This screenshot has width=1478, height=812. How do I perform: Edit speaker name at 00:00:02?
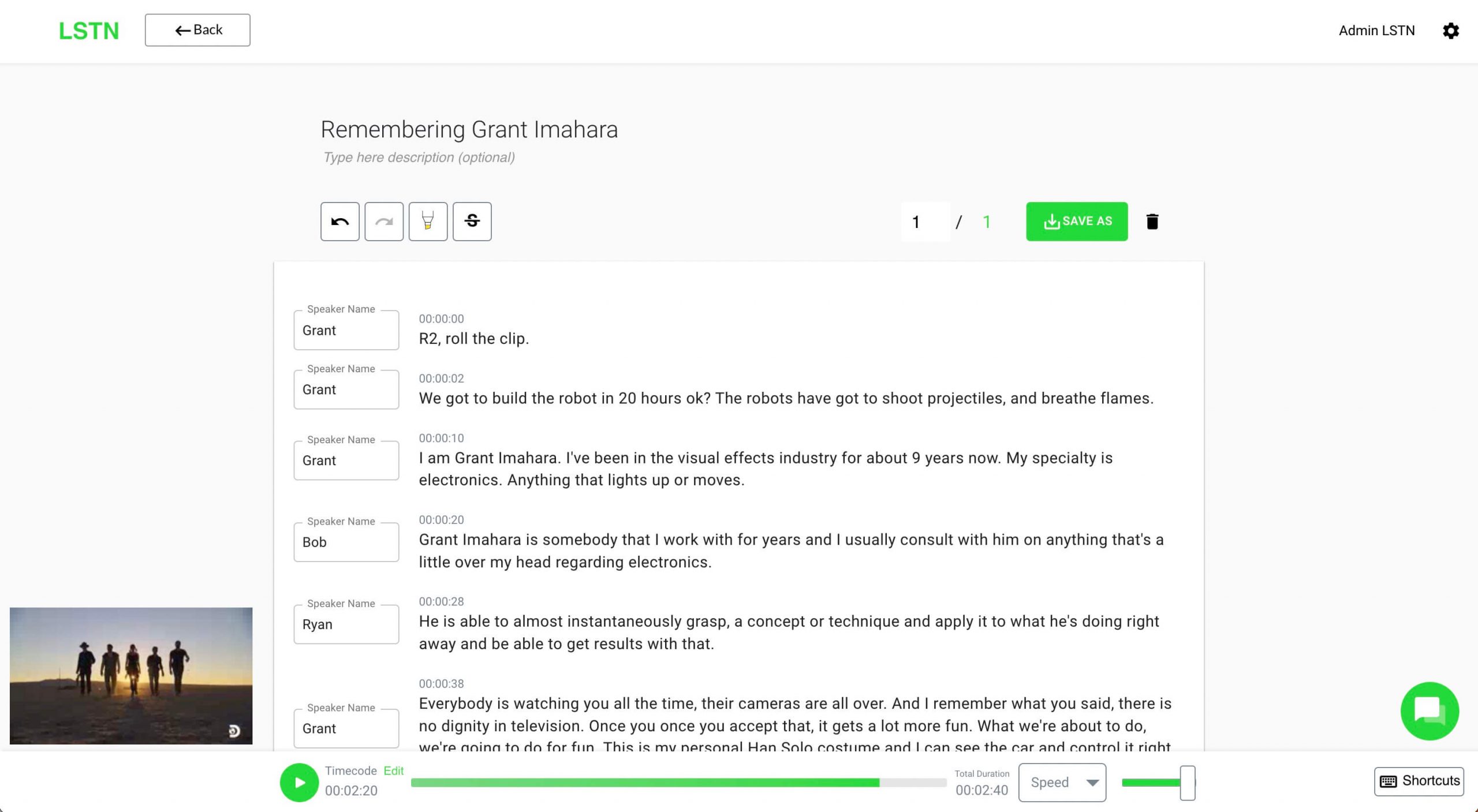point(346,390)
